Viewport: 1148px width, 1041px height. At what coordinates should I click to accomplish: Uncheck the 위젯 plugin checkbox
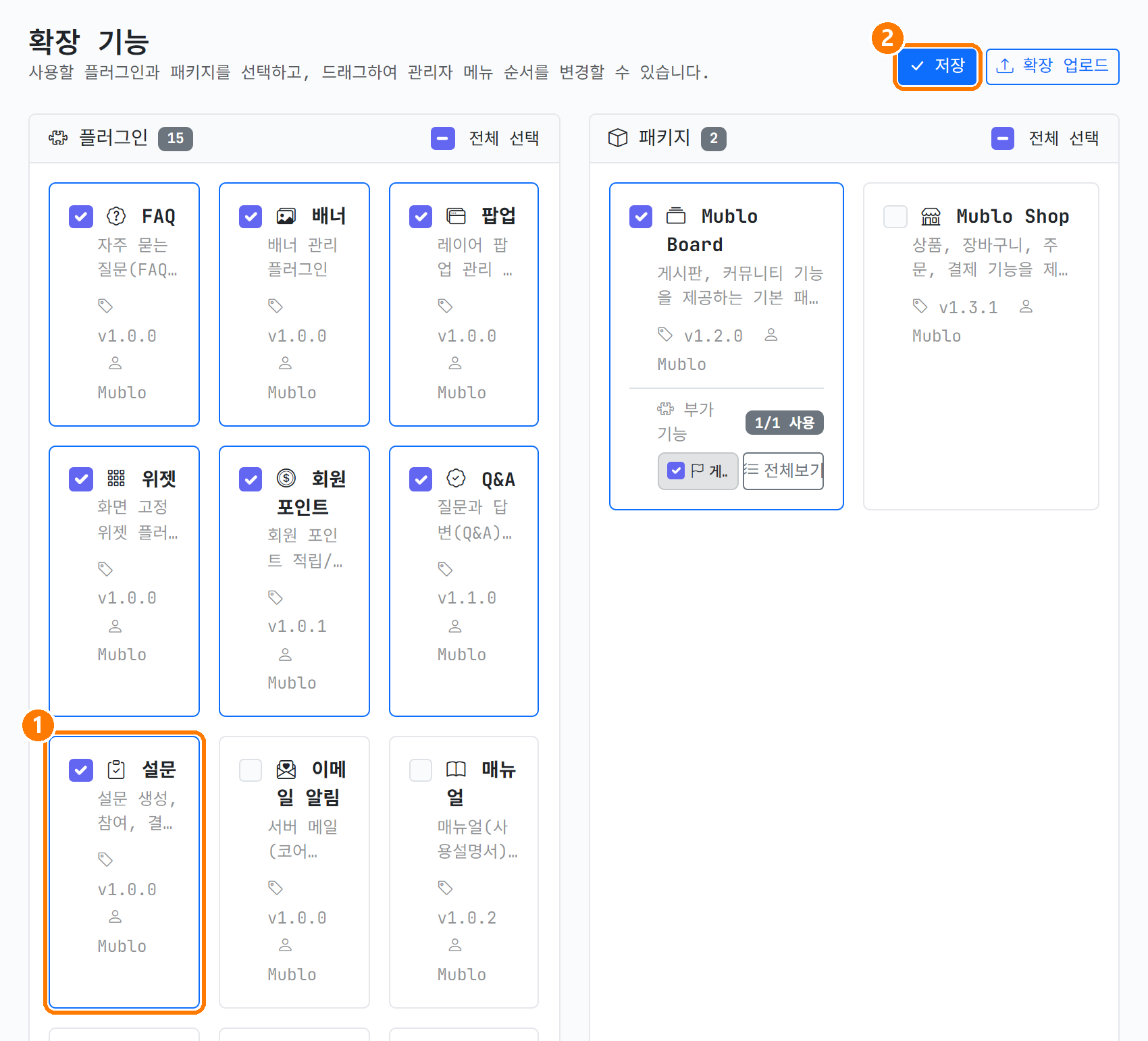tap(81, 479)
